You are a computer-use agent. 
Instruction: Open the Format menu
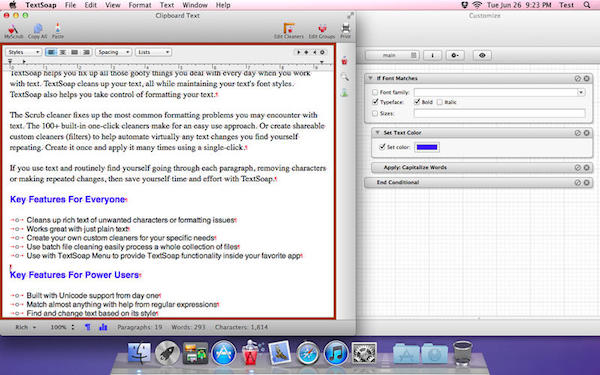point(140,5)
